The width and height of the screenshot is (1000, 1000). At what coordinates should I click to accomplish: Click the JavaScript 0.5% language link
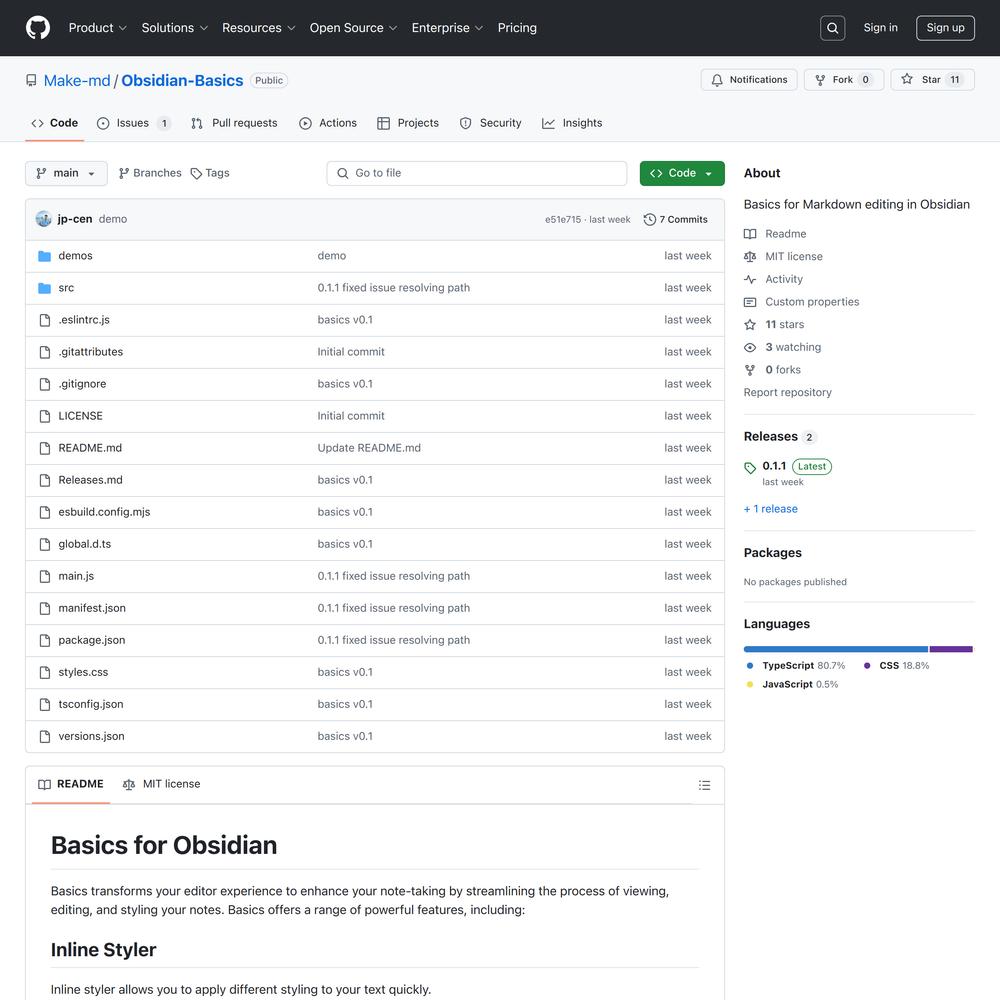pos(792,684)
